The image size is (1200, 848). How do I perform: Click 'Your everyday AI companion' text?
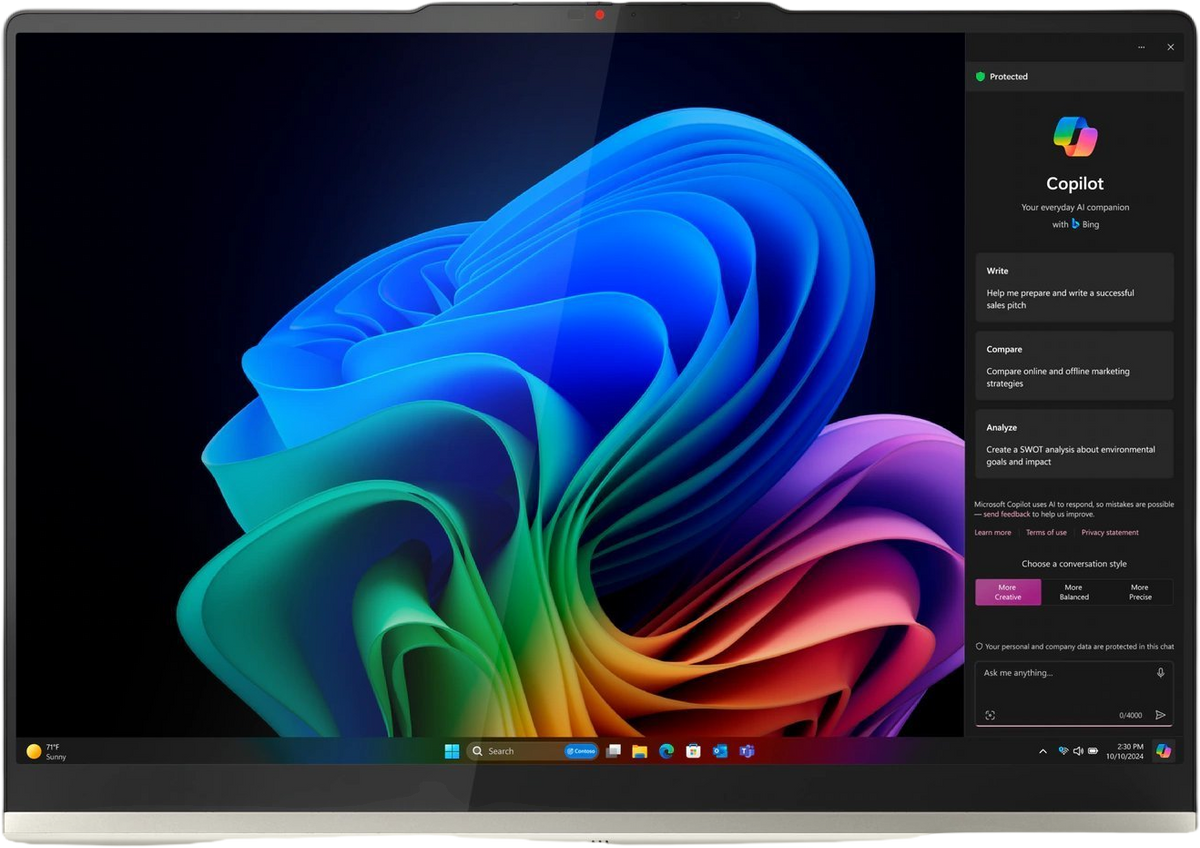click(1075, 207)
